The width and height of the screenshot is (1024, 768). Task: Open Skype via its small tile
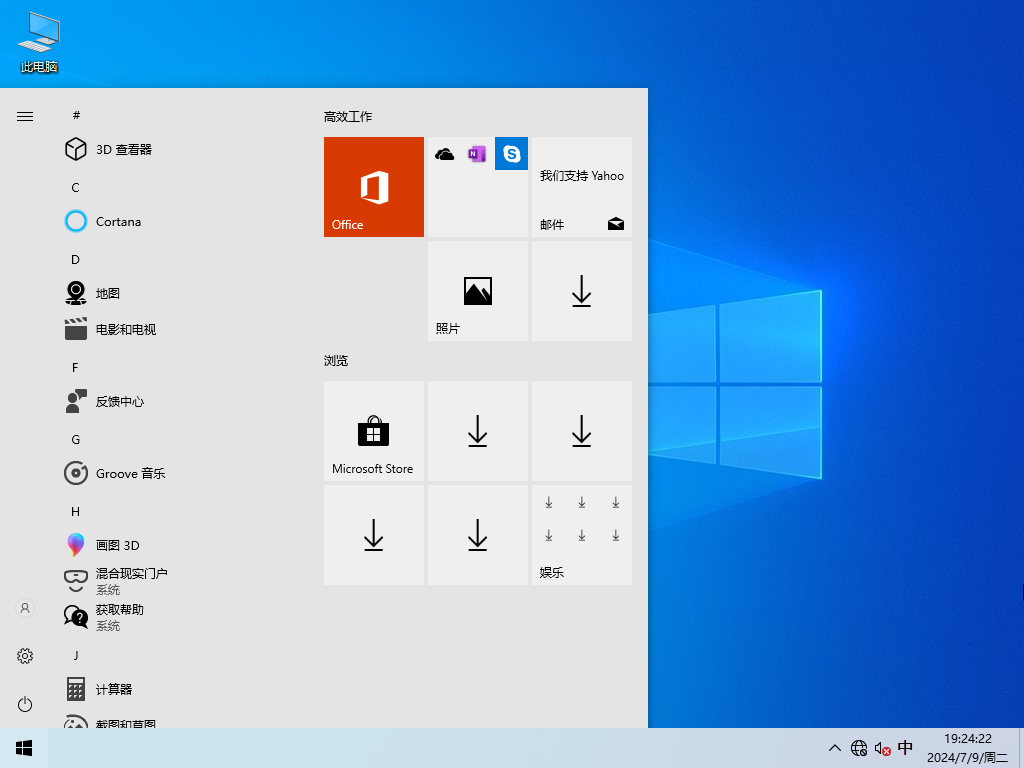pos(511,153)
